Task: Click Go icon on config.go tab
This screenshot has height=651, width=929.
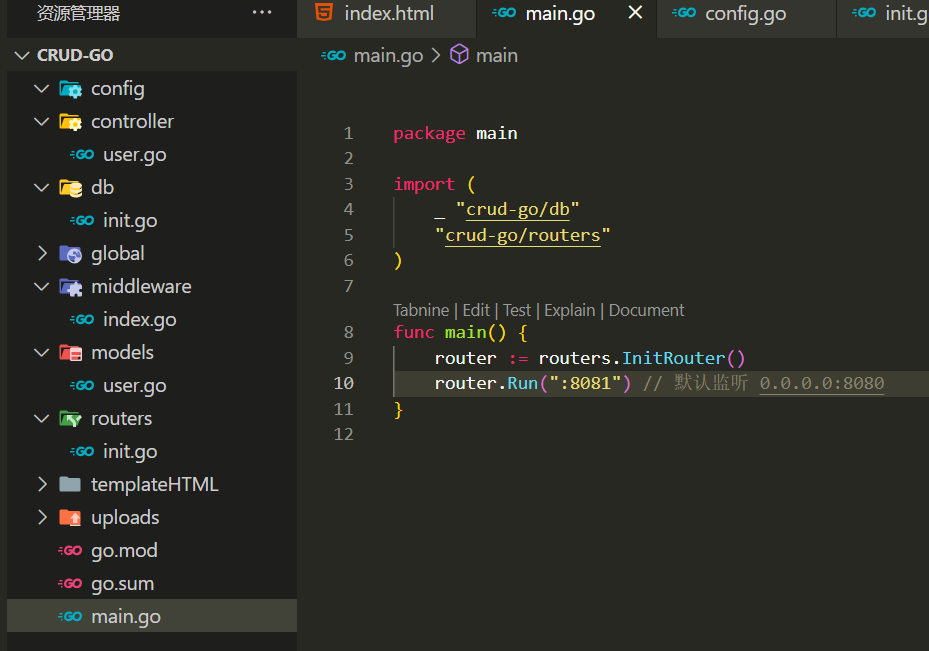Action: (x=684, y=12)
